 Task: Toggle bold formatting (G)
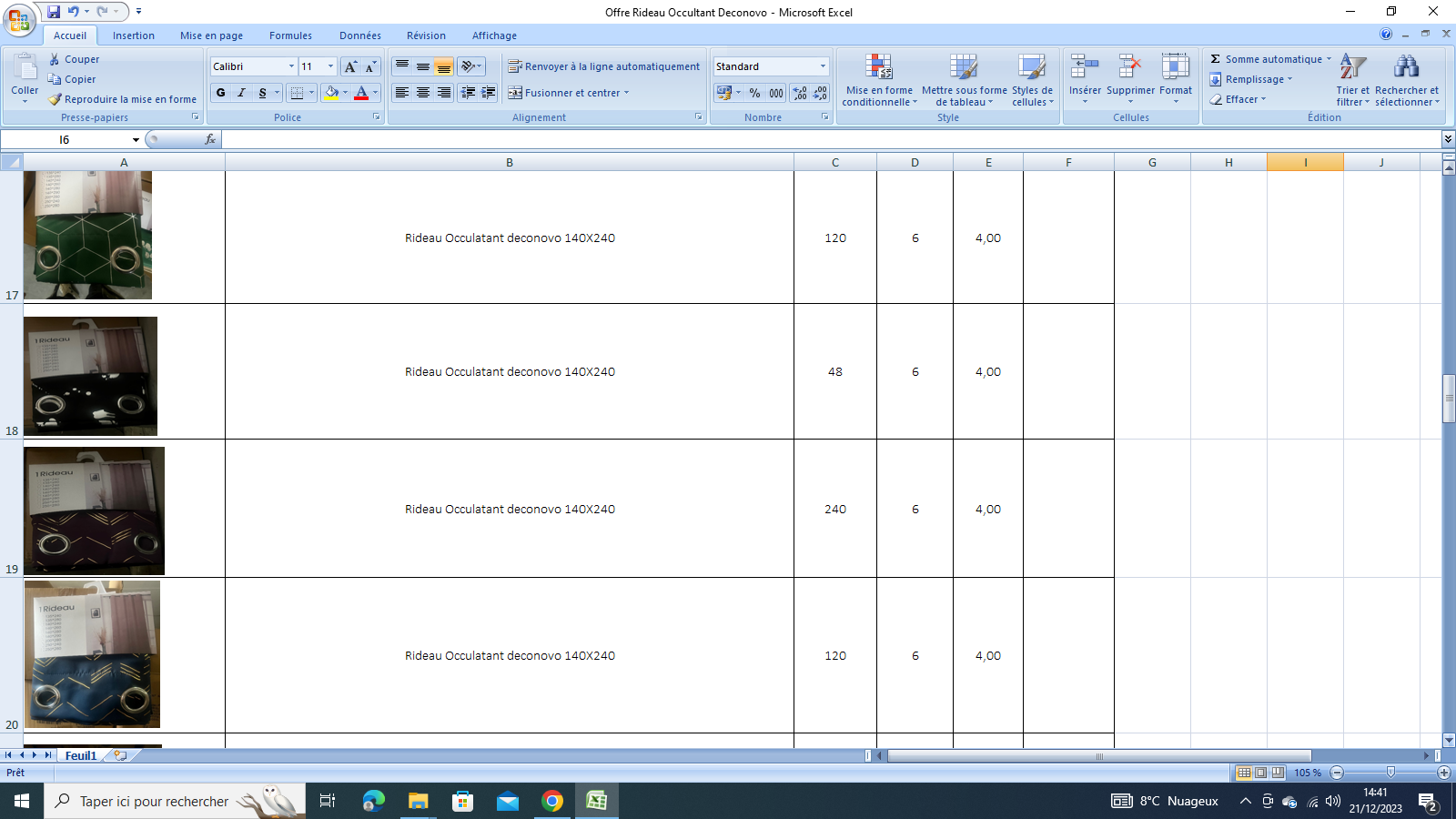[x=221, y=93]
